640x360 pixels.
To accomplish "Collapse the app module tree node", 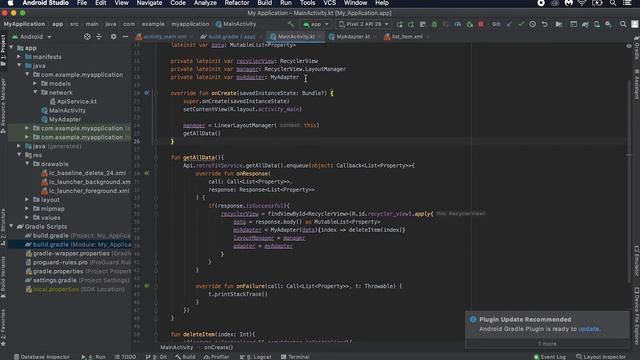I will pyautogui.click(x=11, y=48).
